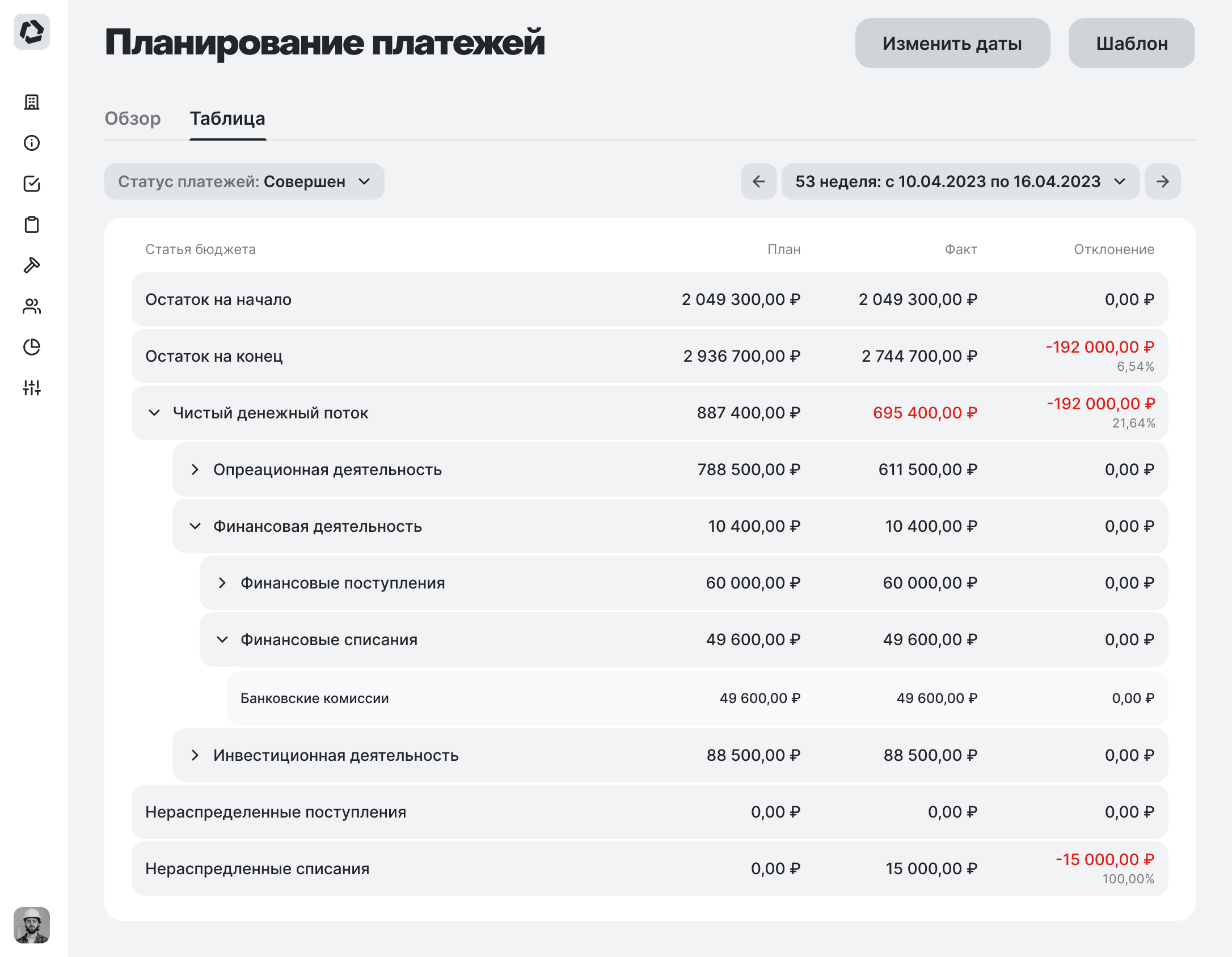Go to the next week with the arrow

click(1162, 181)
